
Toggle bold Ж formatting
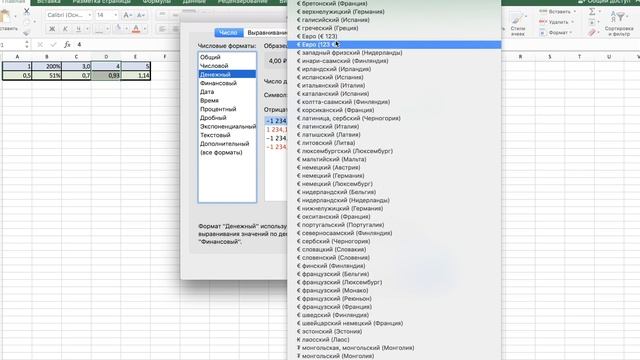[52, 29]
